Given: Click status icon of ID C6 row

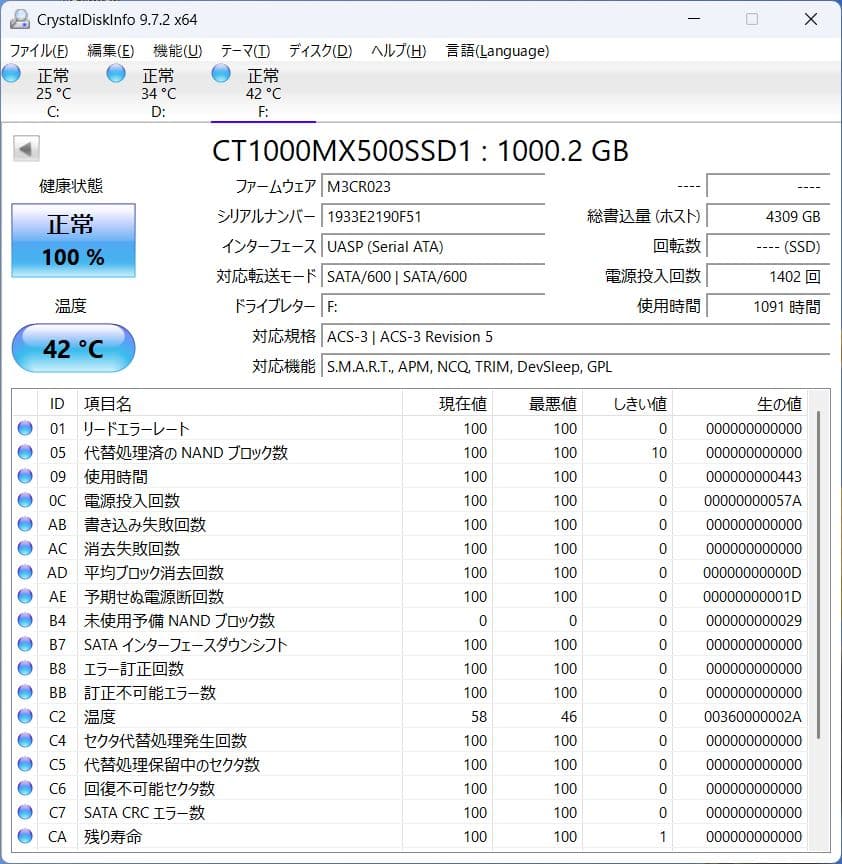Looking at the screenshot, I should 25,788.
